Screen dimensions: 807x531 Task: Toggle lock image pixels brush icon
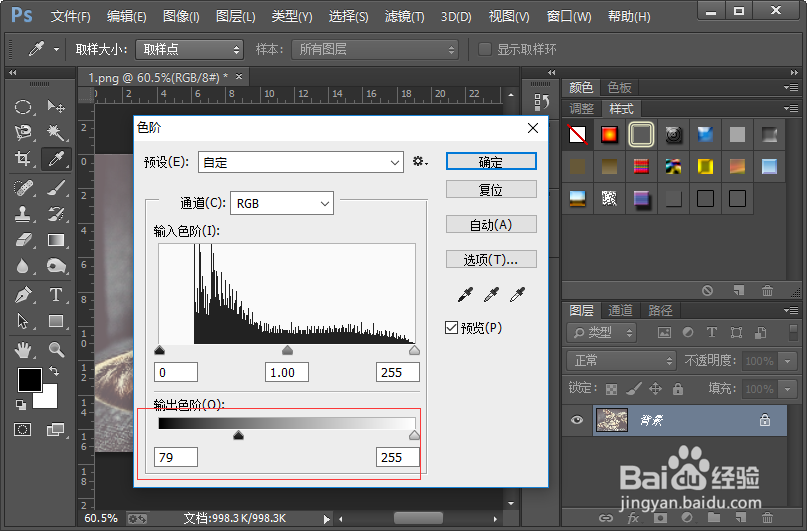634,388
